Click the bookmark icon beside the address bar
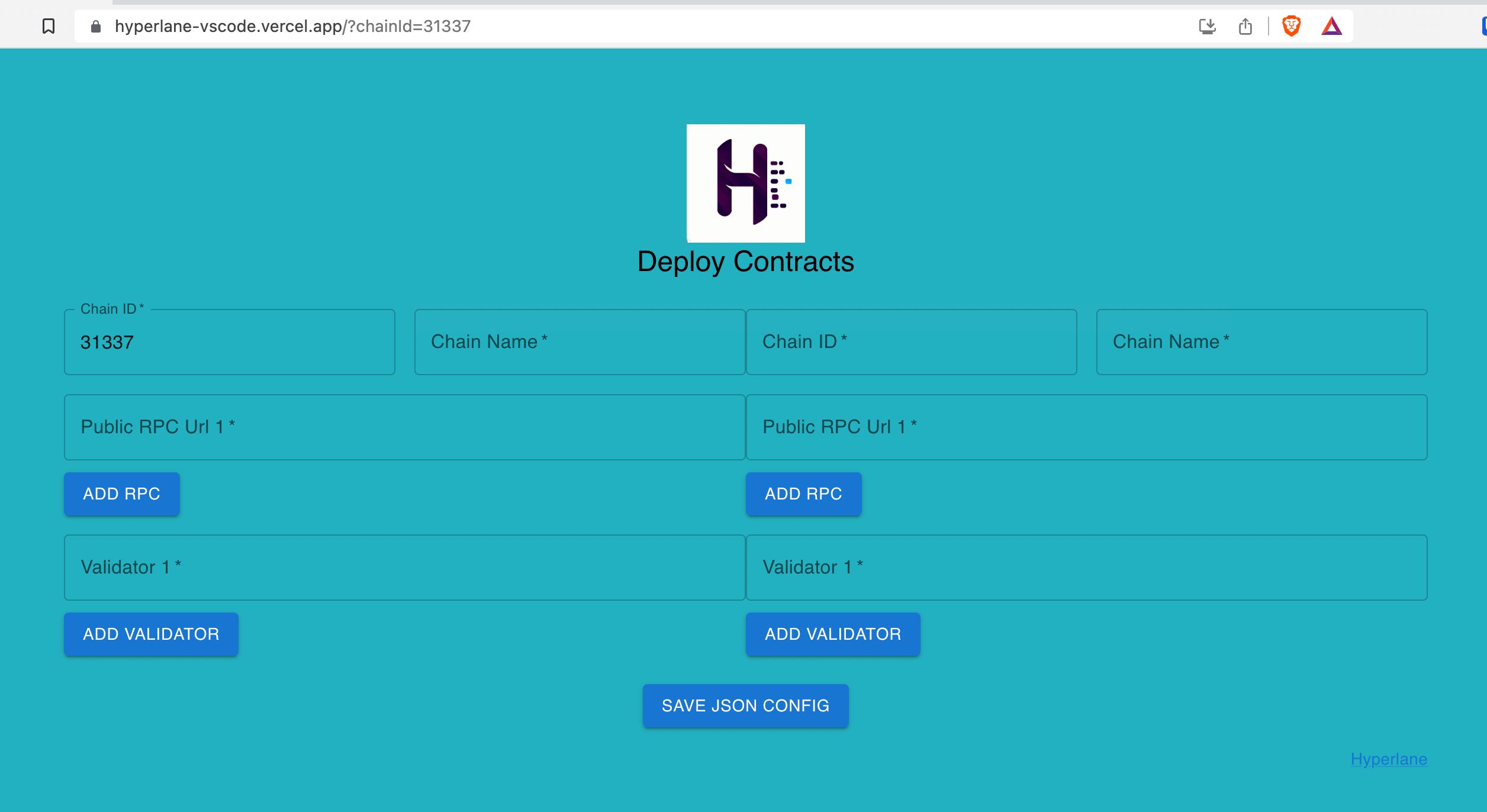The height and width of the screenshot is (812, 1487). (49, 26)
